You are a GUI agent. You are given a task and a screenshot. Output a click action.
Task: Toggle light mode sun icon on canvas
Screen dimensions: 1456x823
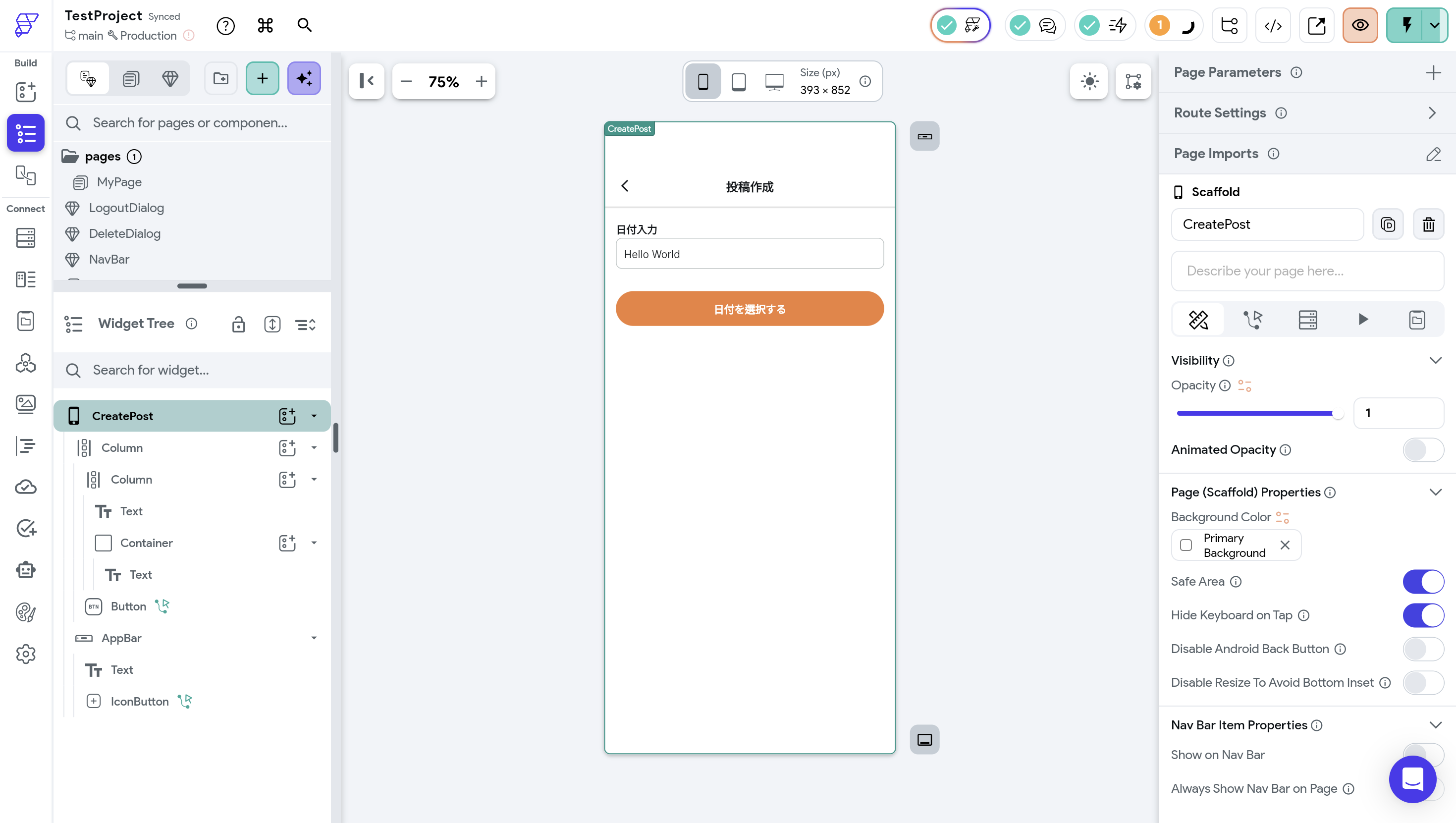(x=1089, y=81)
